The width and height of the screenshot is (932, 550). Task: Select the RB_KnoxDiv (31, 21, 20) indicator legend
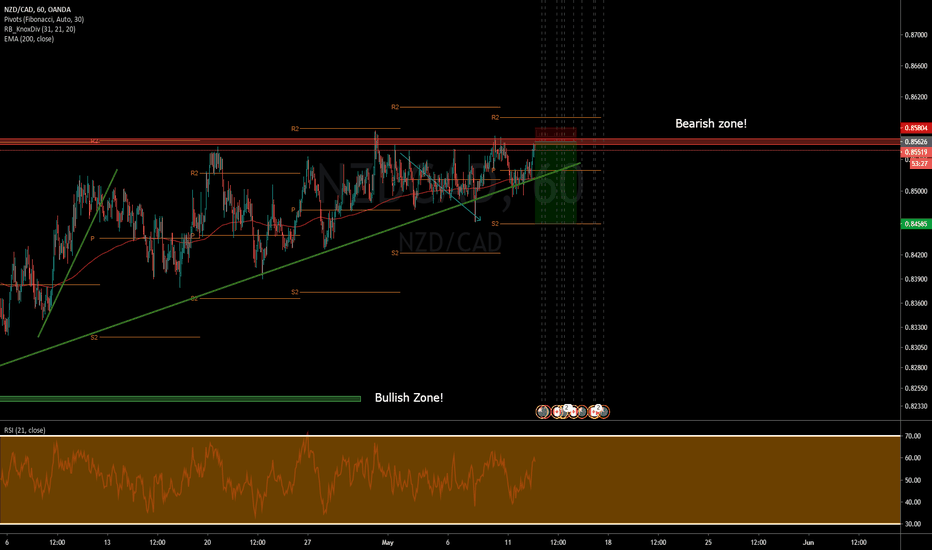pos(39,29)
